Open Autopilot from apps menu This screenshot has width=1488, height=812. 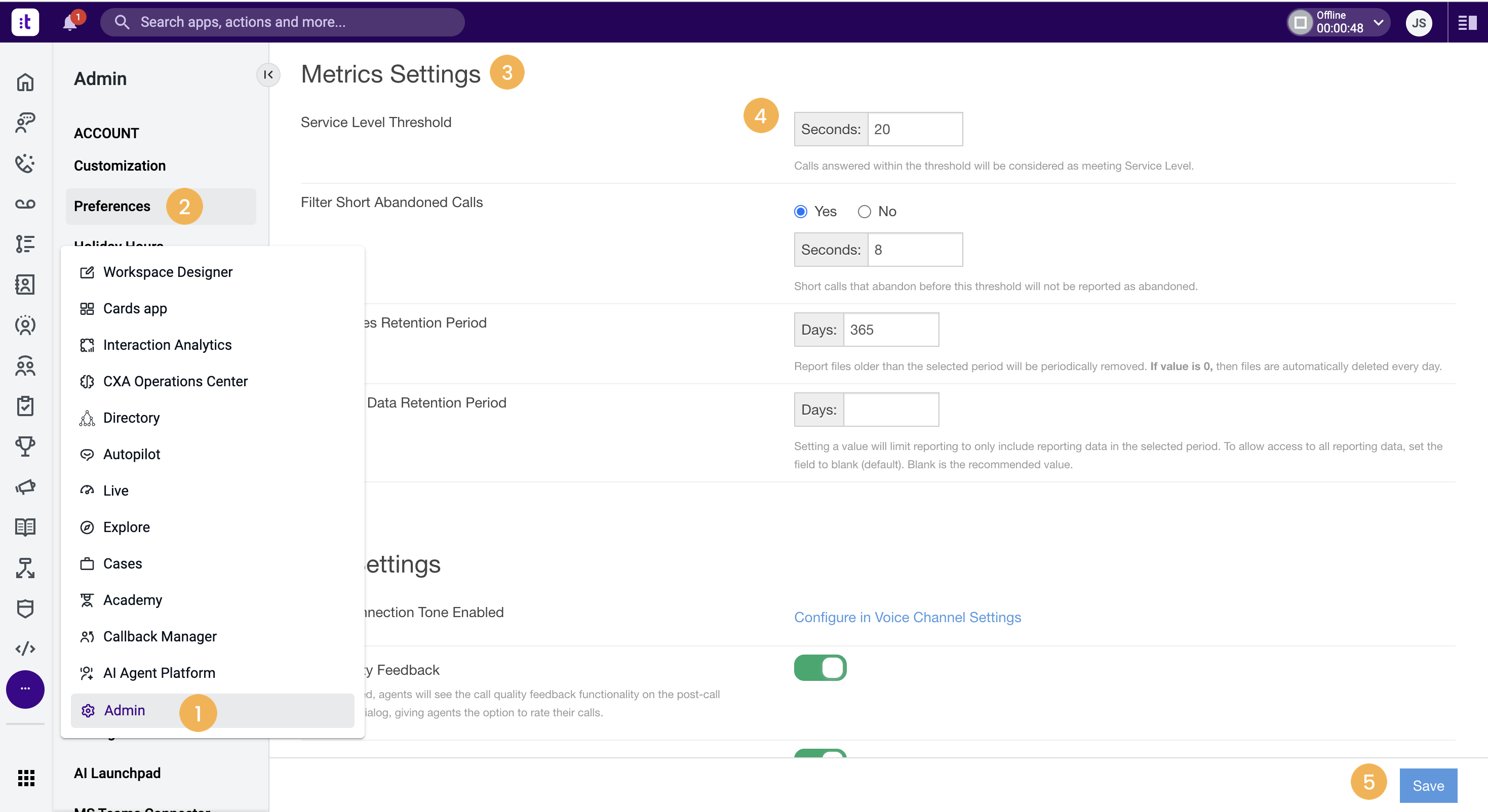tap(212, 454)
